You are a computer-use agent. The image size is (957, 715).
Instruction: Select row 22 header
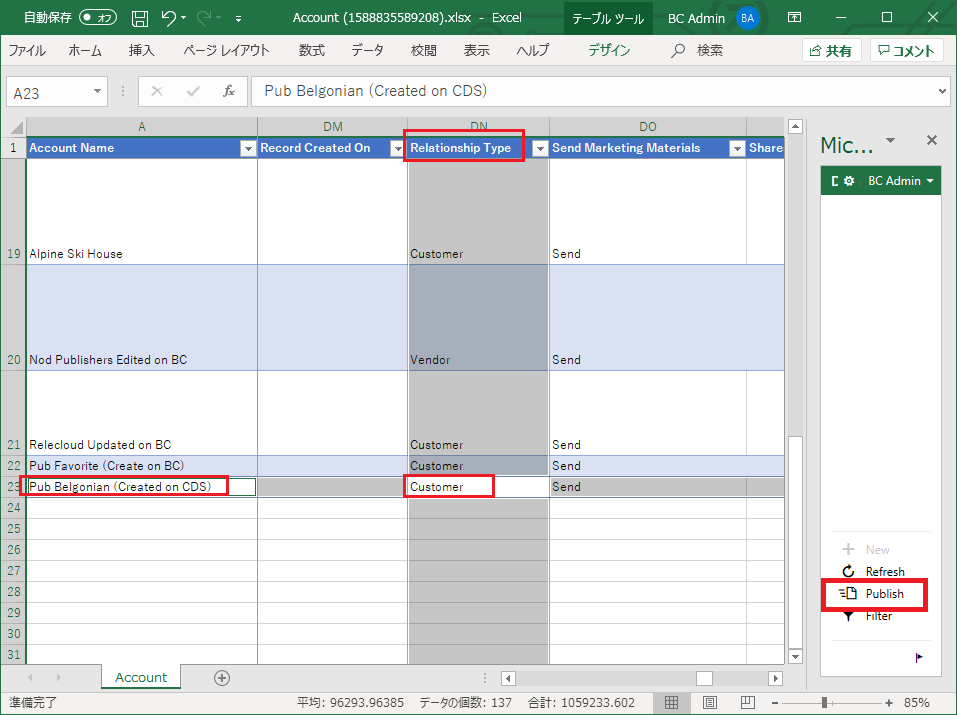click(x=13, y=466)
